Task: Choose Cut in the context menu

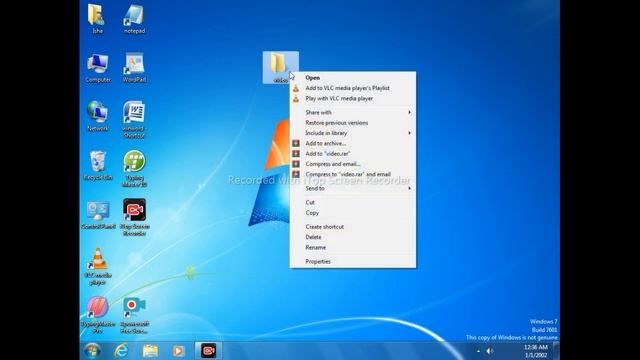Action: [353, 202]
